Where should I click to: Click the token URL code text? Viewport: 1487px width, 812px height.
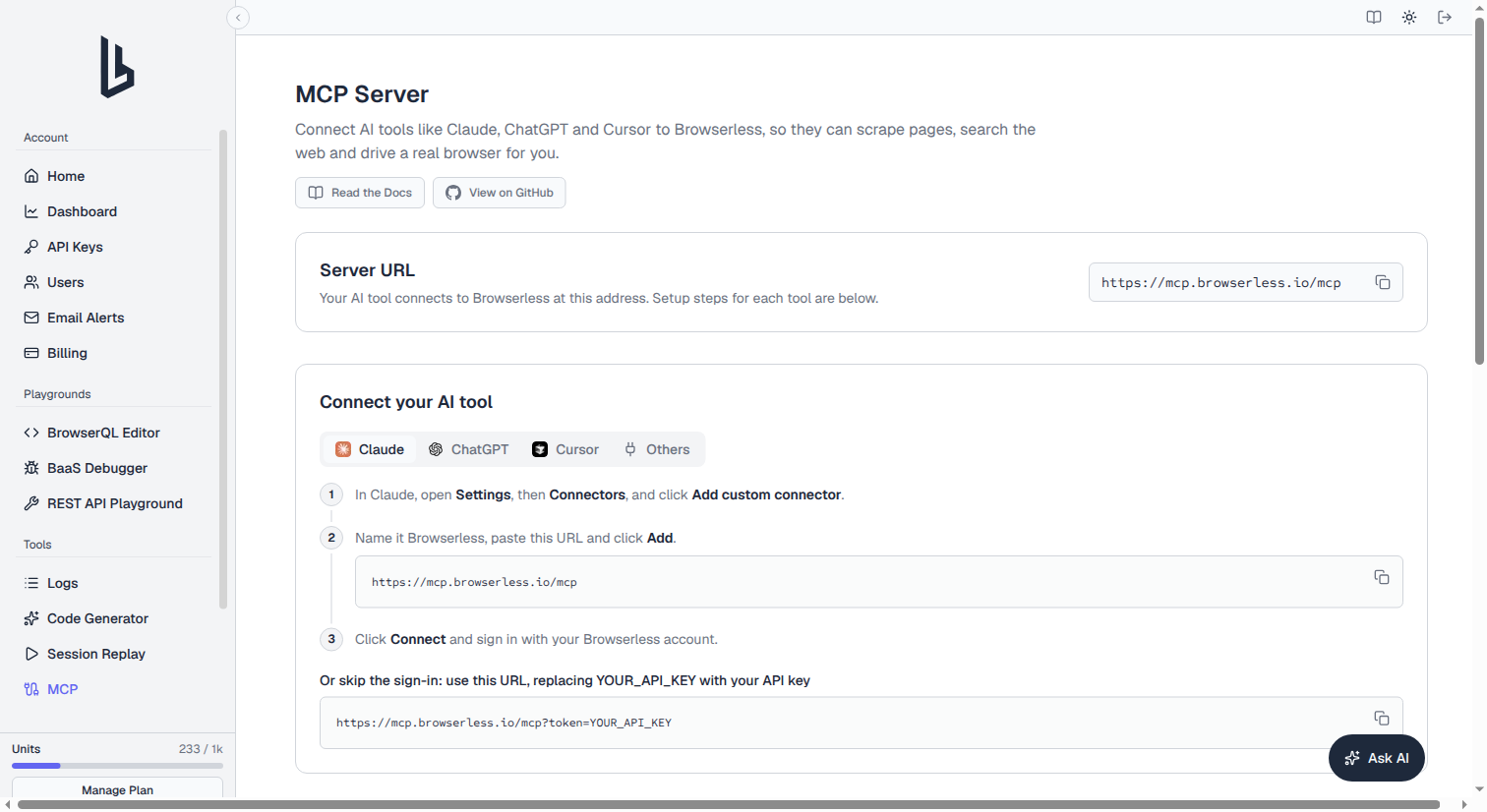click(504, 724)
